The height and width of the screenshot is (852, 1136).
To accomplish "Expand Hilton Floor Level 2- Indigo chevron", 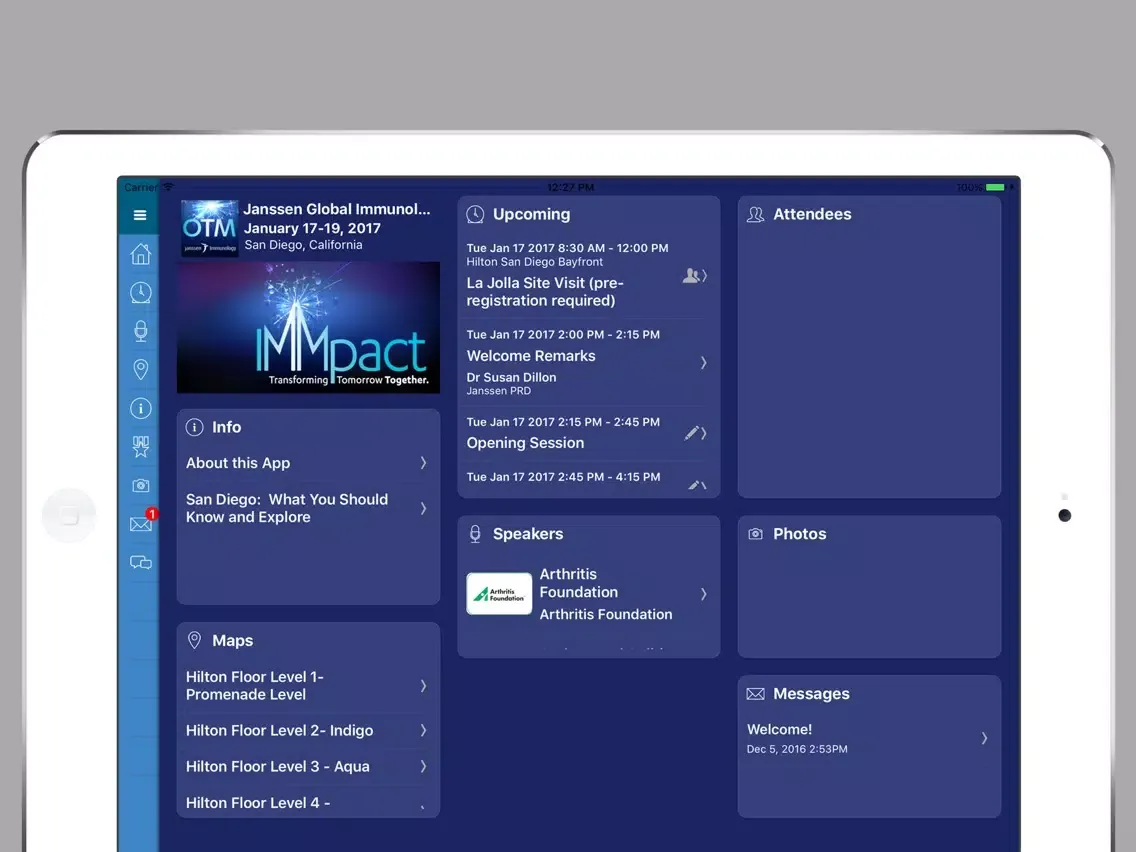I will pos(423,730).
